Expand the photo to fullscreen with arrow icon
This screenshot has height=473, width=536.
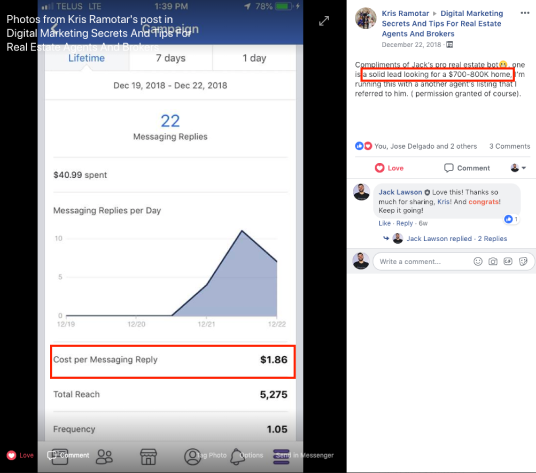point(324,21)
